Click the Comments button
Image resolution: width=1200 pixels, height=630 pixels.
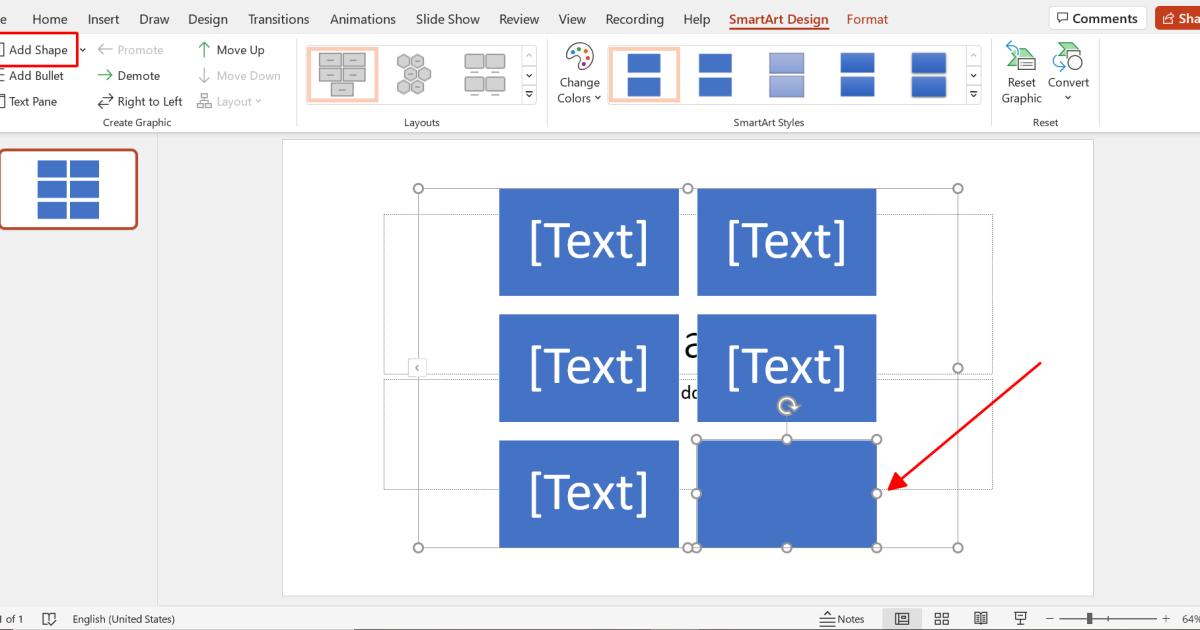tap(1096, 17)
